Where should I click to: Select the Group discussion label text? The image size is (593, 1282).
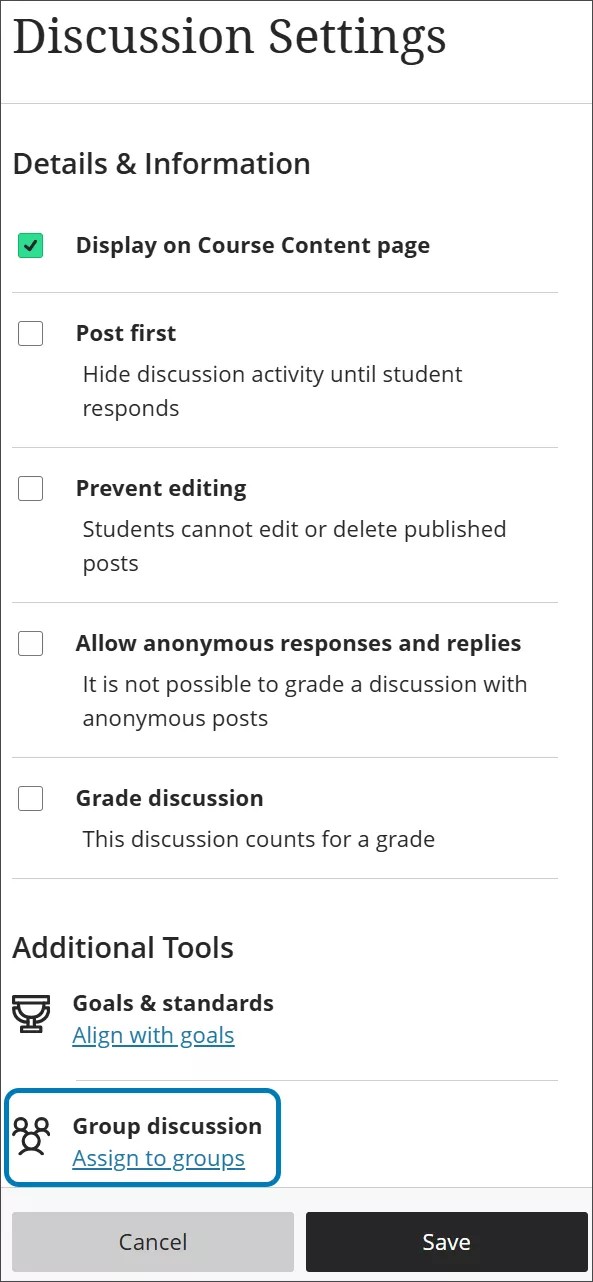[x=167, y=1126]
